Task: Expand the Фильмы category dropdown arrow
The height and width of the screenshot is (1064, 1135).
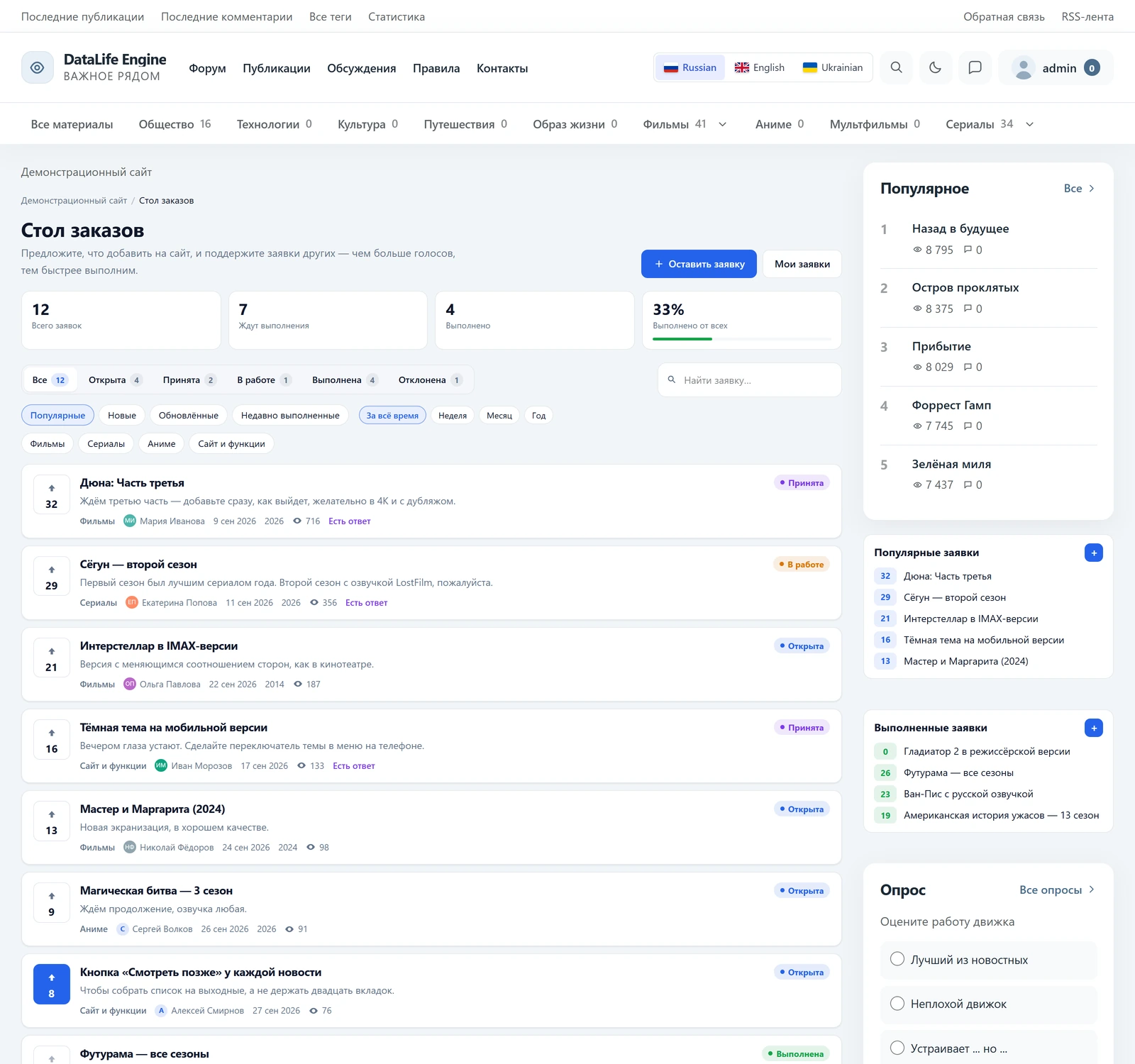Action: click(723, 124)
